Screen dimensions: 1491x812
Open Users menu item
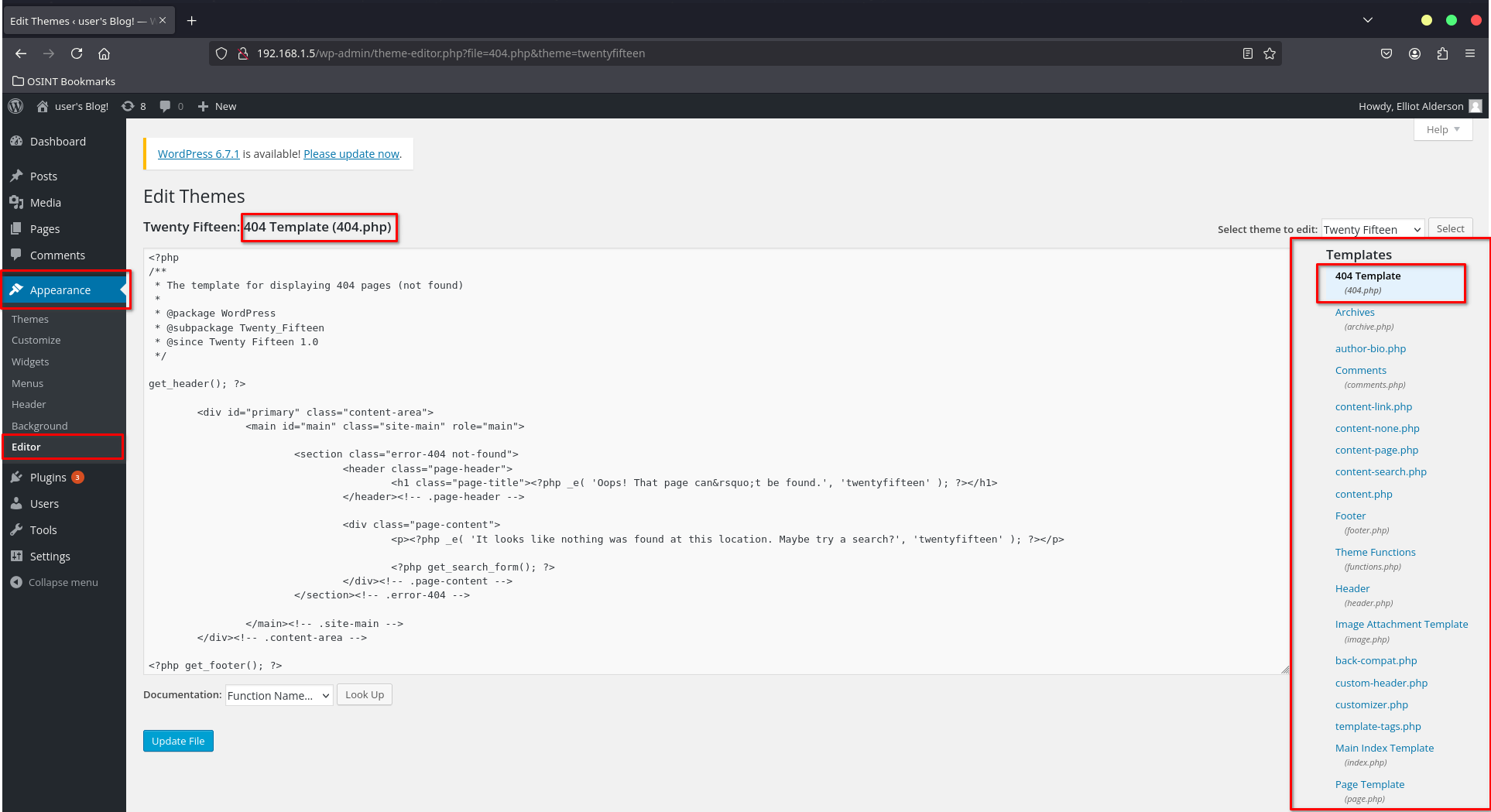pos(63,504)
